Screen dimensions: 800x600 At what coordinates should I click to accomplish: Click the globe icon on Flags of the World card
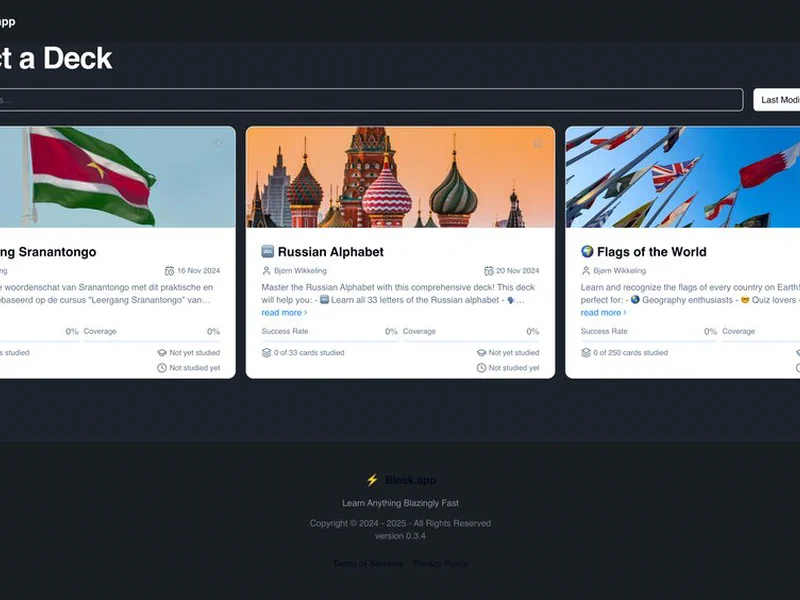pyautogui.click(x=587, y=252)
